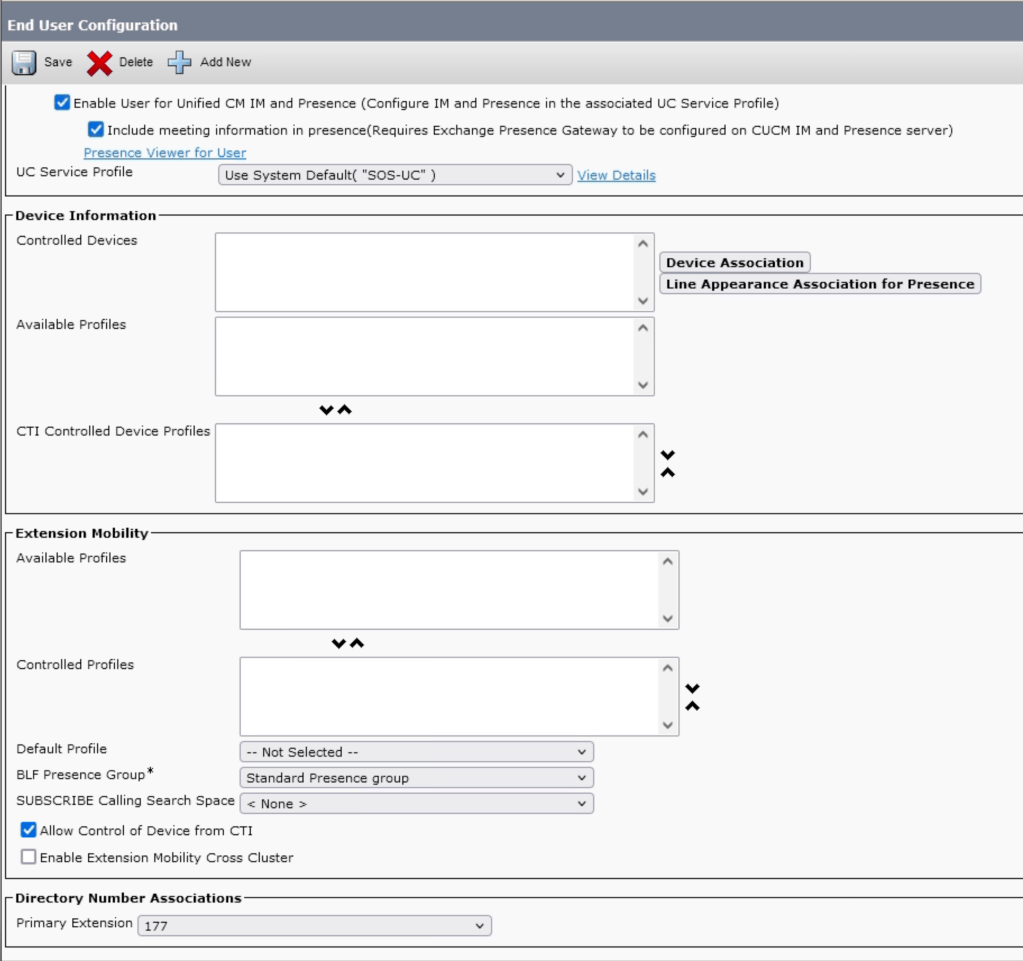Click the Controlled Devices list box
This screenshot has width=1023, height=961.
(425, 272)
